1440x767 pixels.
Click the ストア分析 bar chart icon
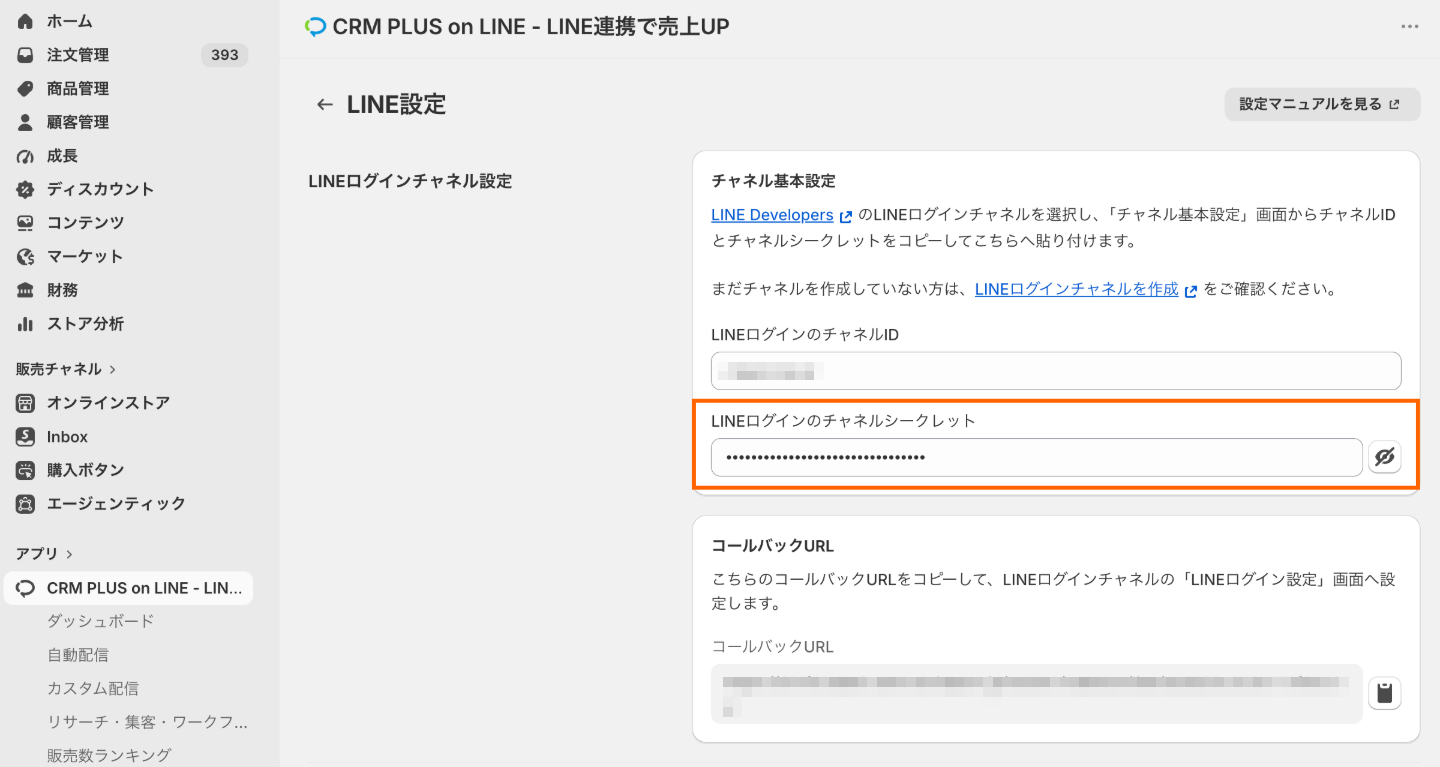coord(26,324)
